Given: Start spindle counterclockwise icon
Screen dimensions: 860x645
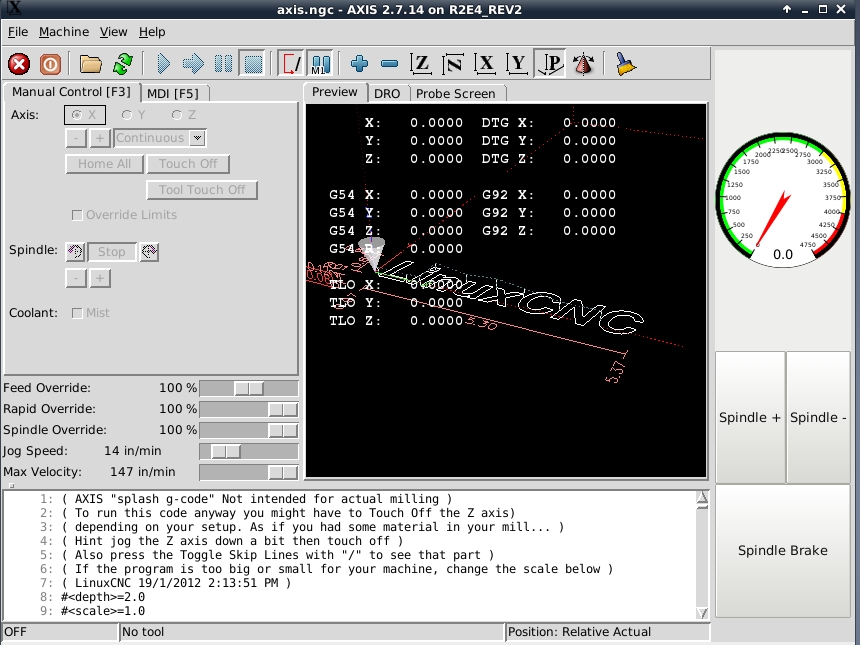Looking at the screenshot, I should (75, 252).
